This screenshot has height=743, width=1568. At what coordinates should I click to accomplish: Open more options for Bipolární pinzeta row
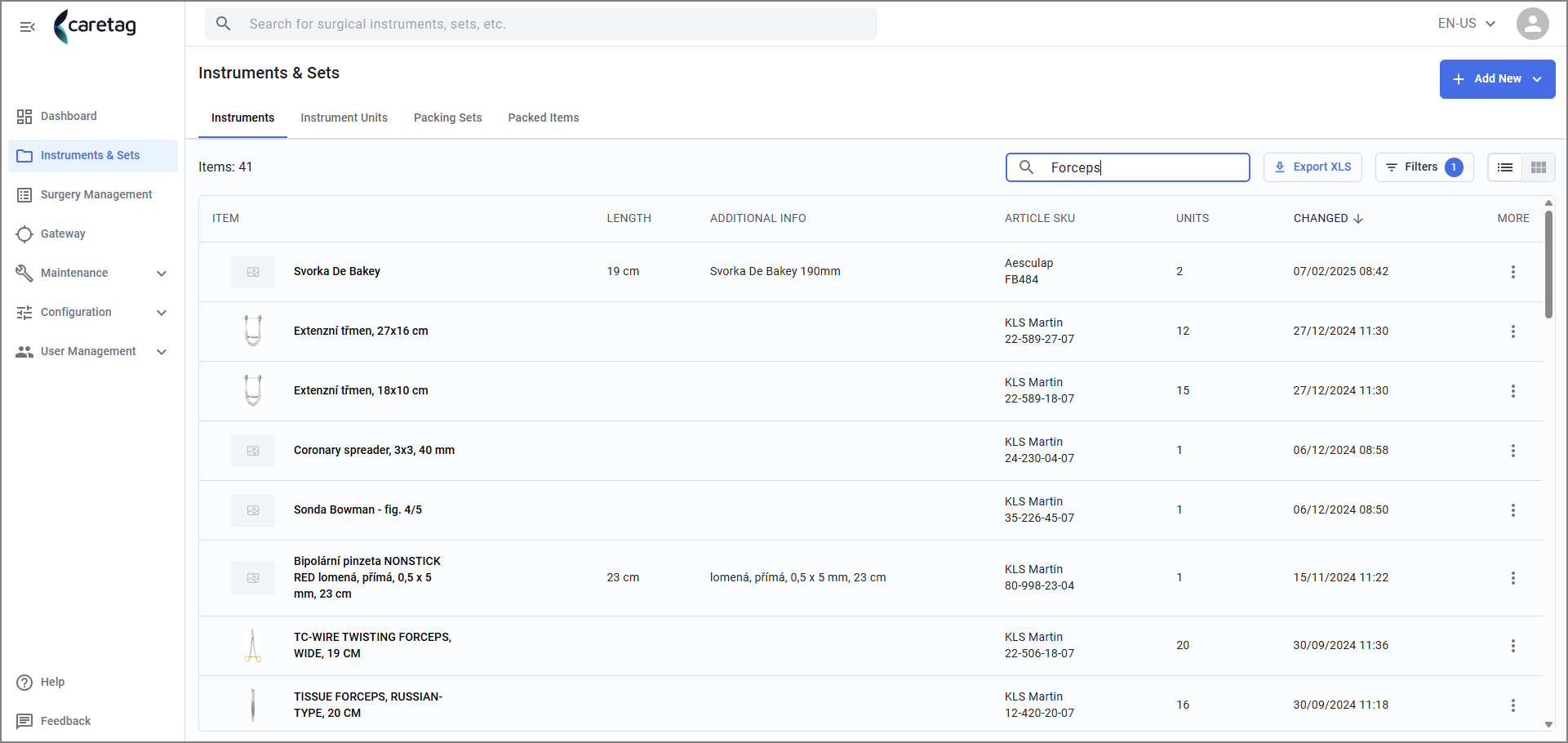(1512, 578)
